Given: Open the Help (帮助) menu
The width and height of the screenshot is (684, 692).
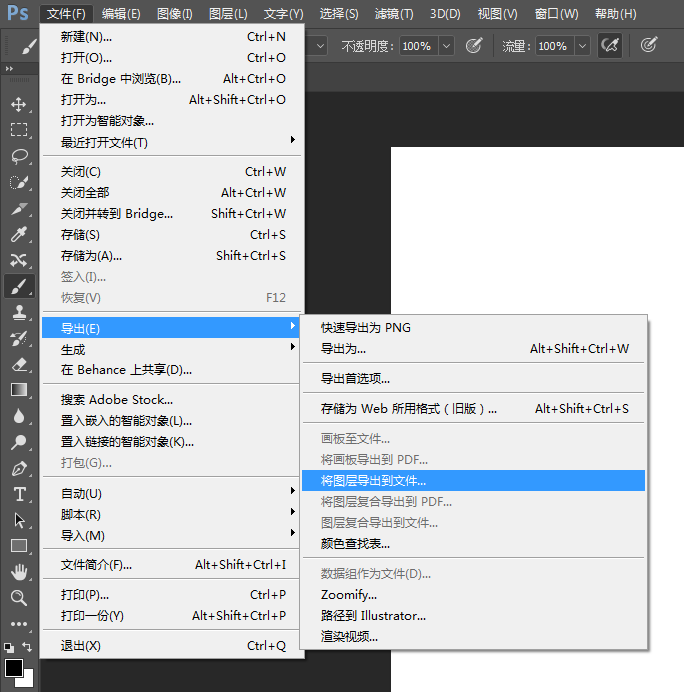Looking at the screenshot, I should (x=616, y=14).
